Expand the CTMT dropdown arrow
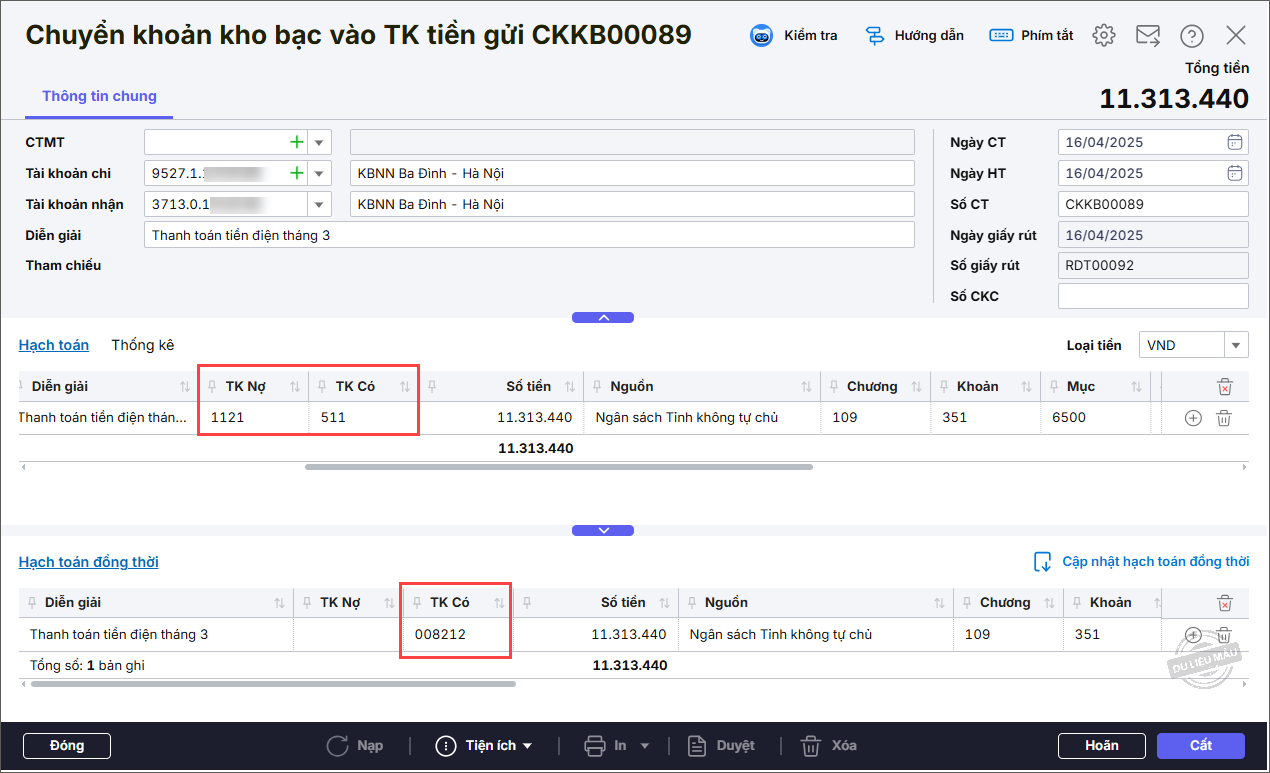 [x=319, y=142]
